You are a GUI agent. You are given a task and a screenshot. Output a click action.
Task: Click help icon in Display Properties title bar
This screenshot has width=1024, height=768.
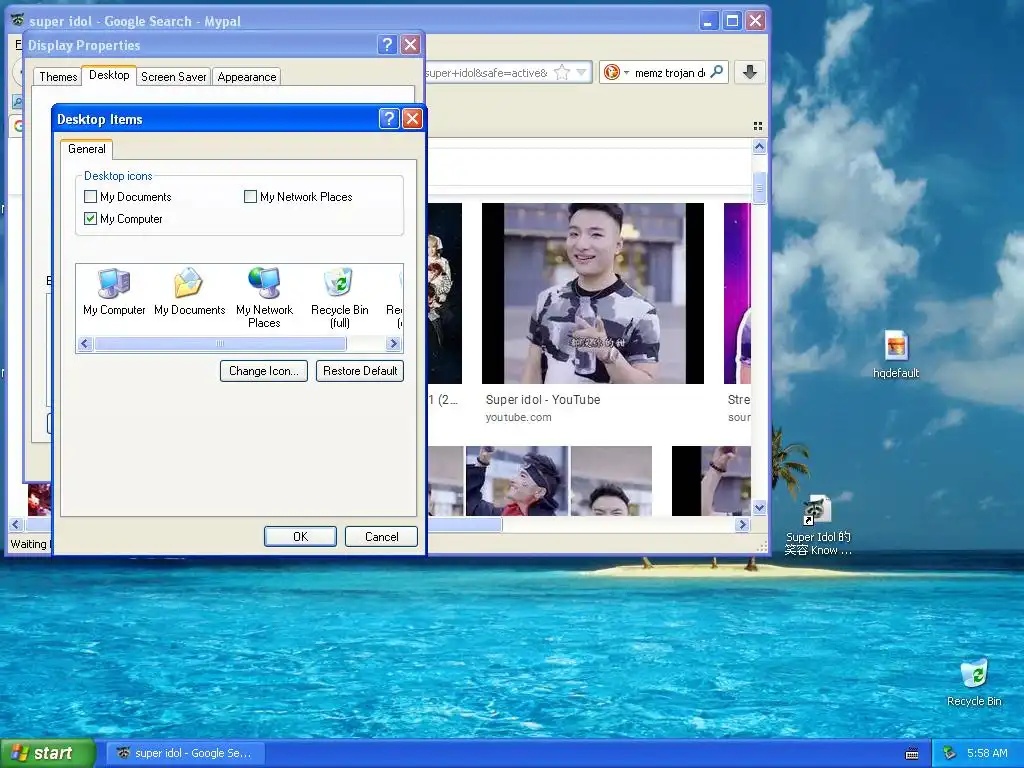[x=387, y=44]
